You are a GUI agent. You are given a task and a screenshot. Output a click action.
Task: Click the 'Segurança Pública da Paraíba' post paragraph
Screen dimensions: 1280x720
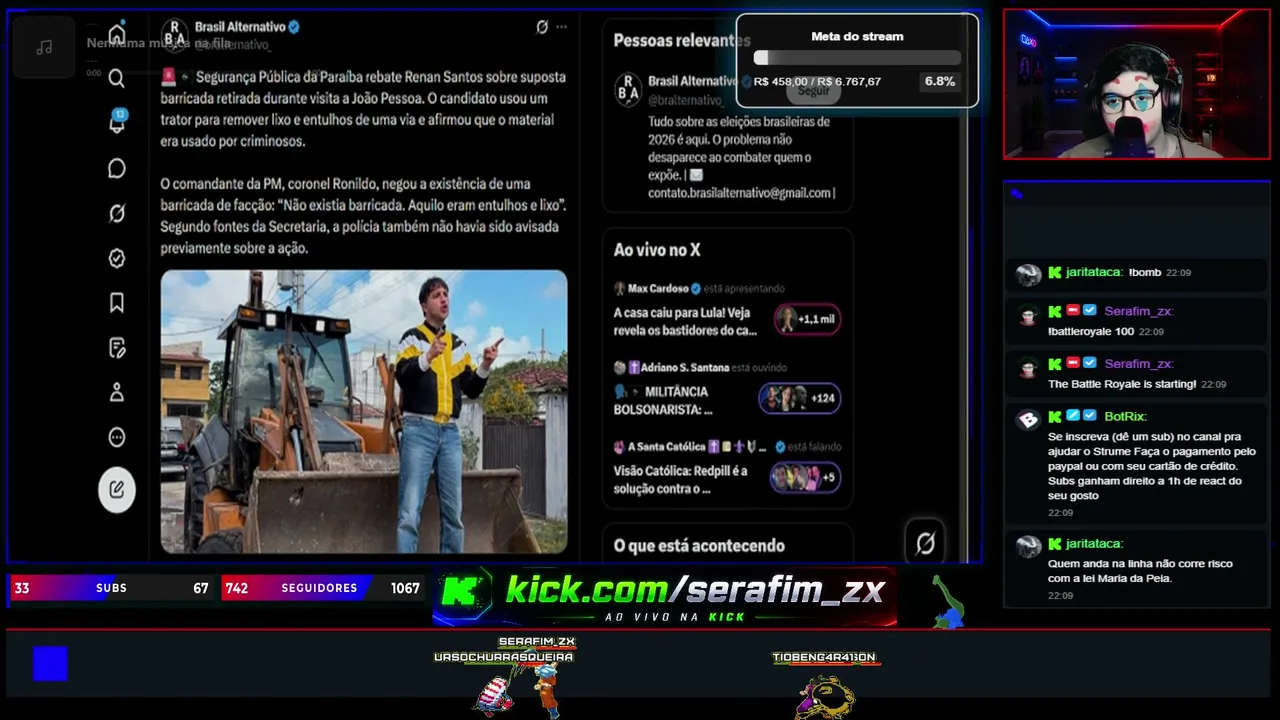point(363,109)
